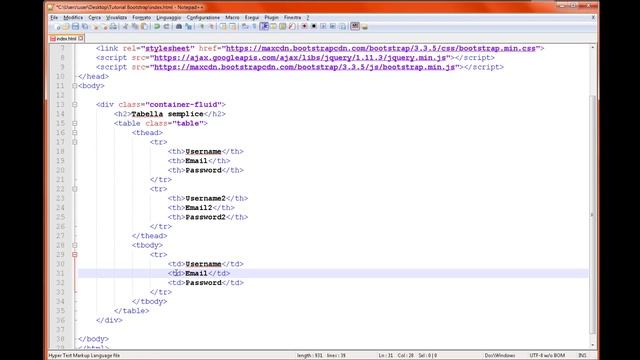This screenshot has height=360, width=640.
Task: Start macro recording with the red dot
Action: point(304,27)
